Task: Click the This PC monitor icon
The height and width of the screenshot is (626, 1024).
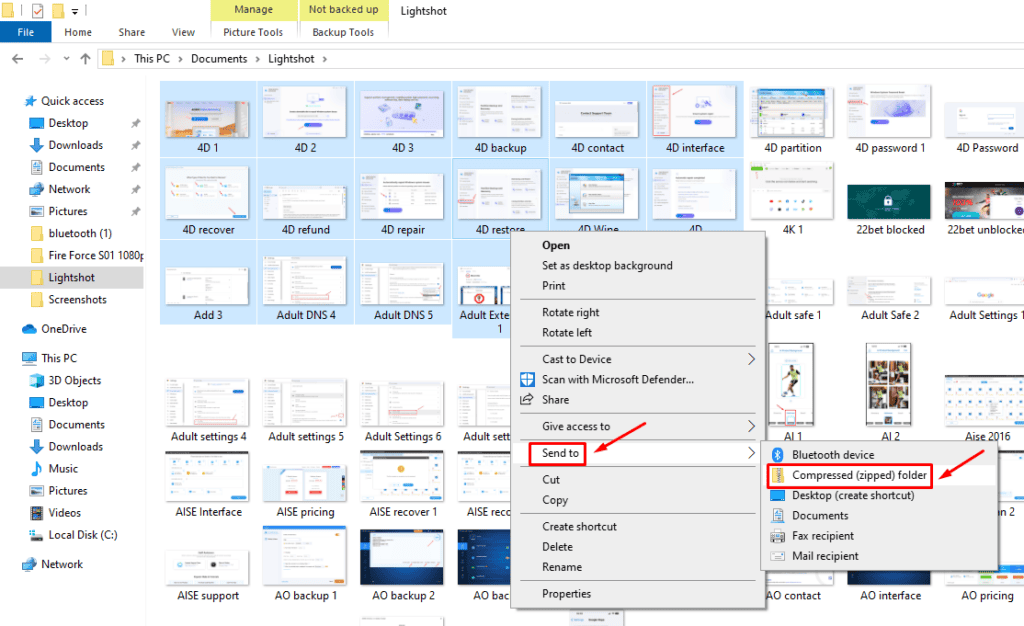Action: (29, 358)
